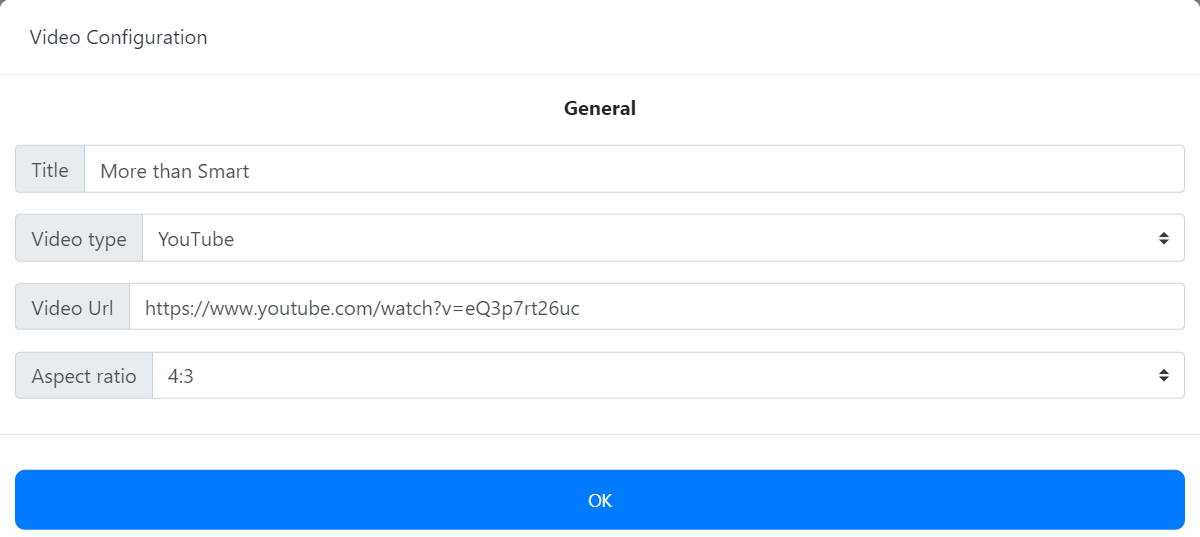
Task: Click the Title label addon
Action: click(x=50, y=170)
